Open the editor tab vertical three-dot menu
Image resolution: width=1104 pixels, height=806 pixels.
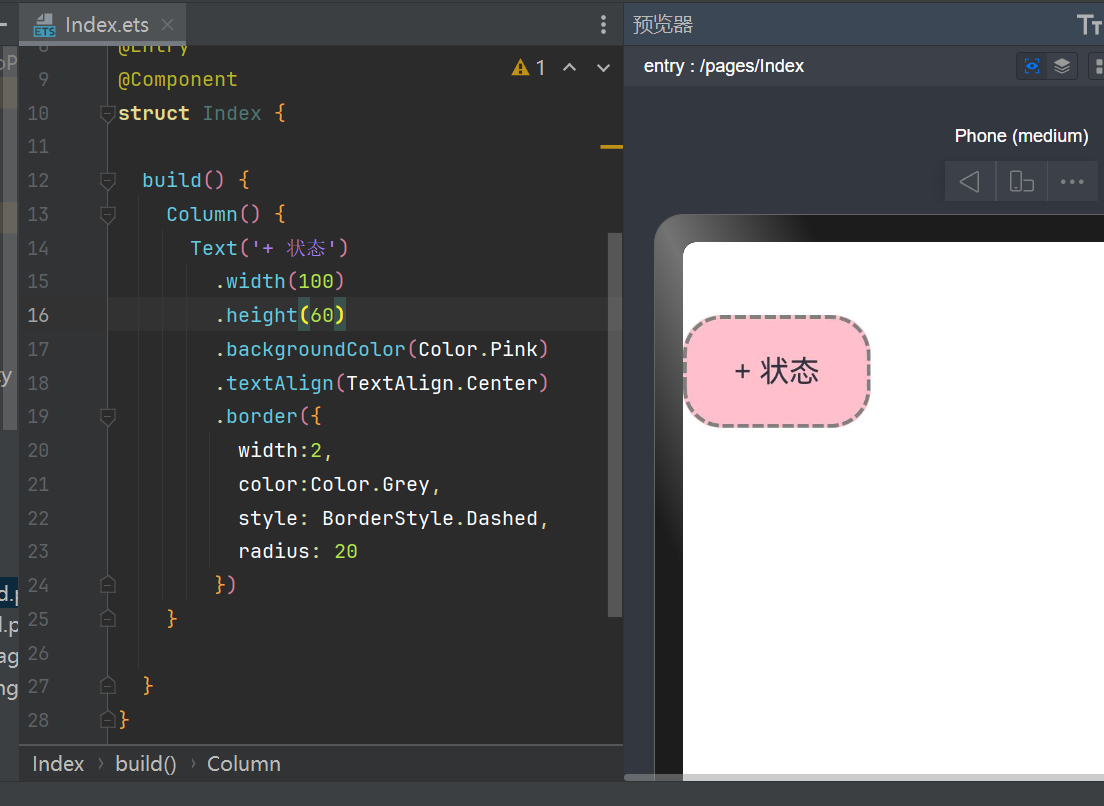[603, 25]
